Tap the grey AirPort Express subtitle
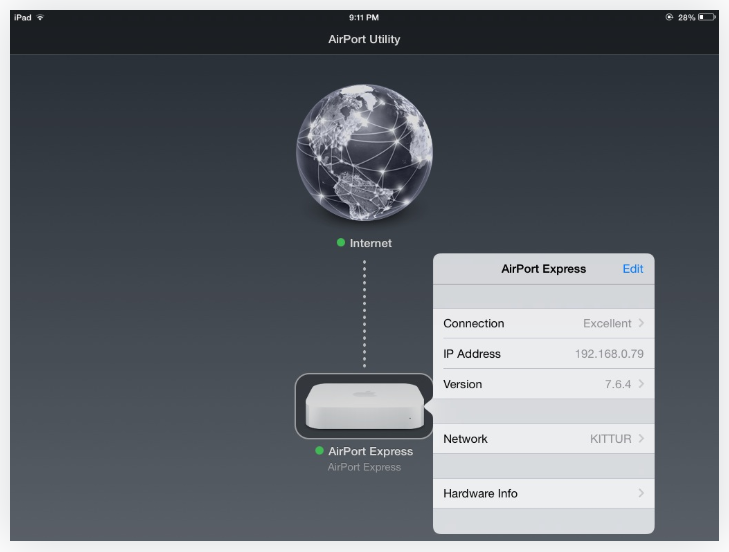The height and width of the screenshot is (552, 729). click(x=364, y=467)
